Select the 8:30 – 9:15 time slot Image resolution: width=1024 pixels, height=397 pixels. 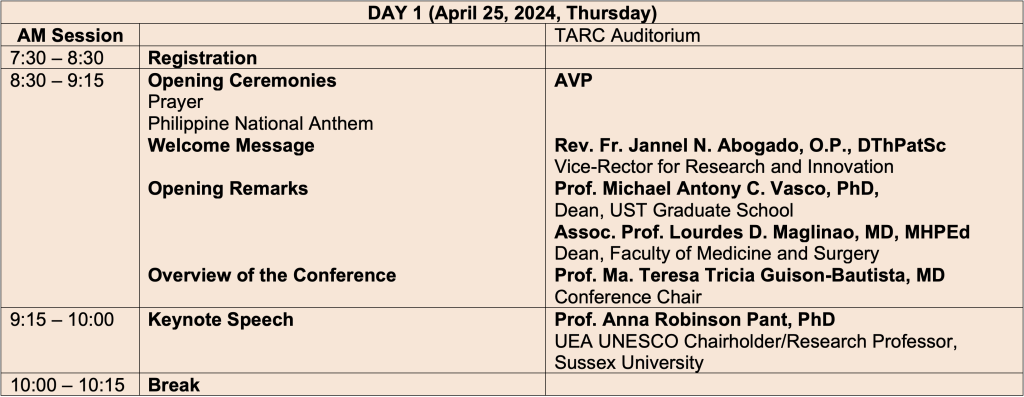[57, 80]
